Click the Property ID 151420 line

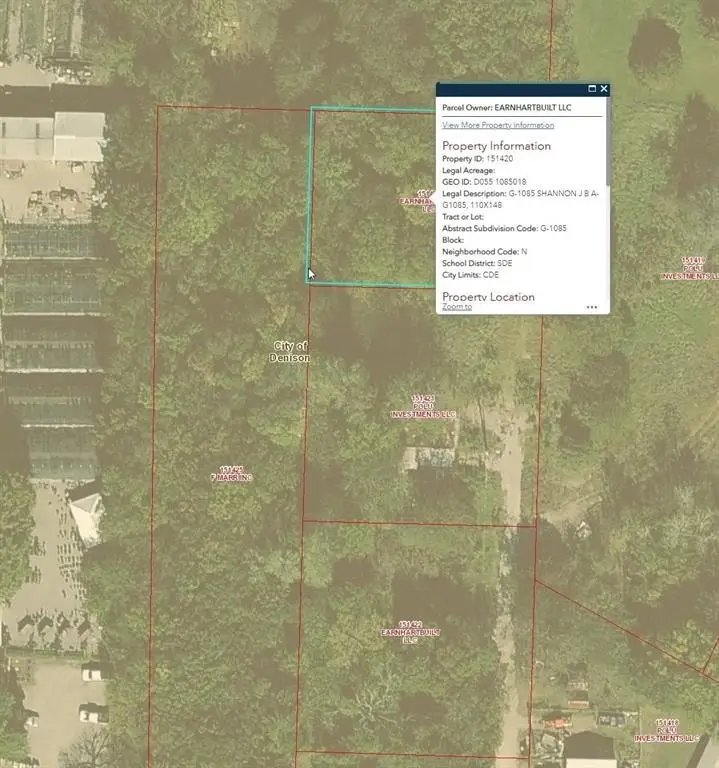478,159
